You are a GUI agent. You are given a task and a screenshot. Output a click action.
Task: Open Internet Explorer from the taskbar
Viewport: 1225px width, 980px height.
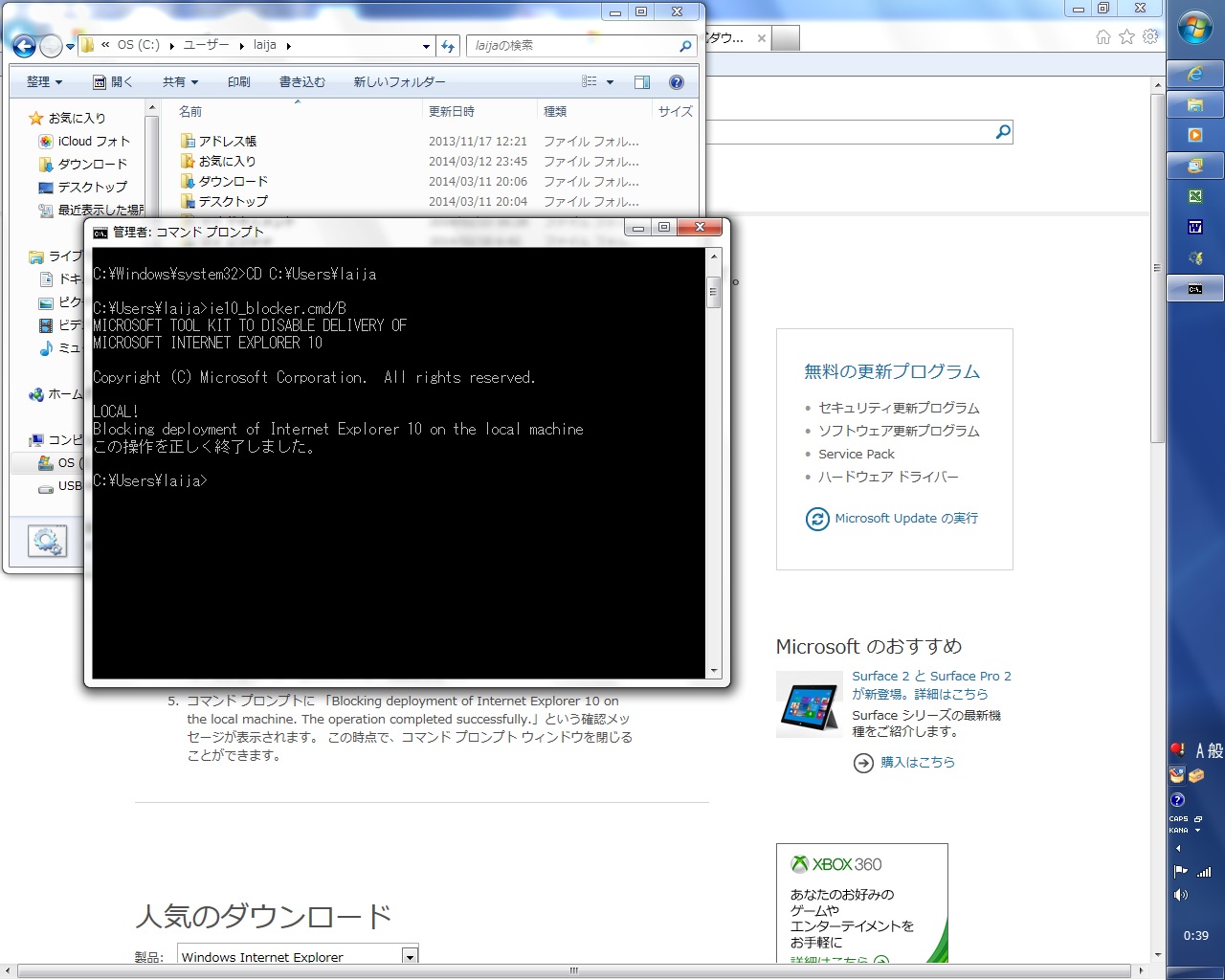coord(1195,74)
